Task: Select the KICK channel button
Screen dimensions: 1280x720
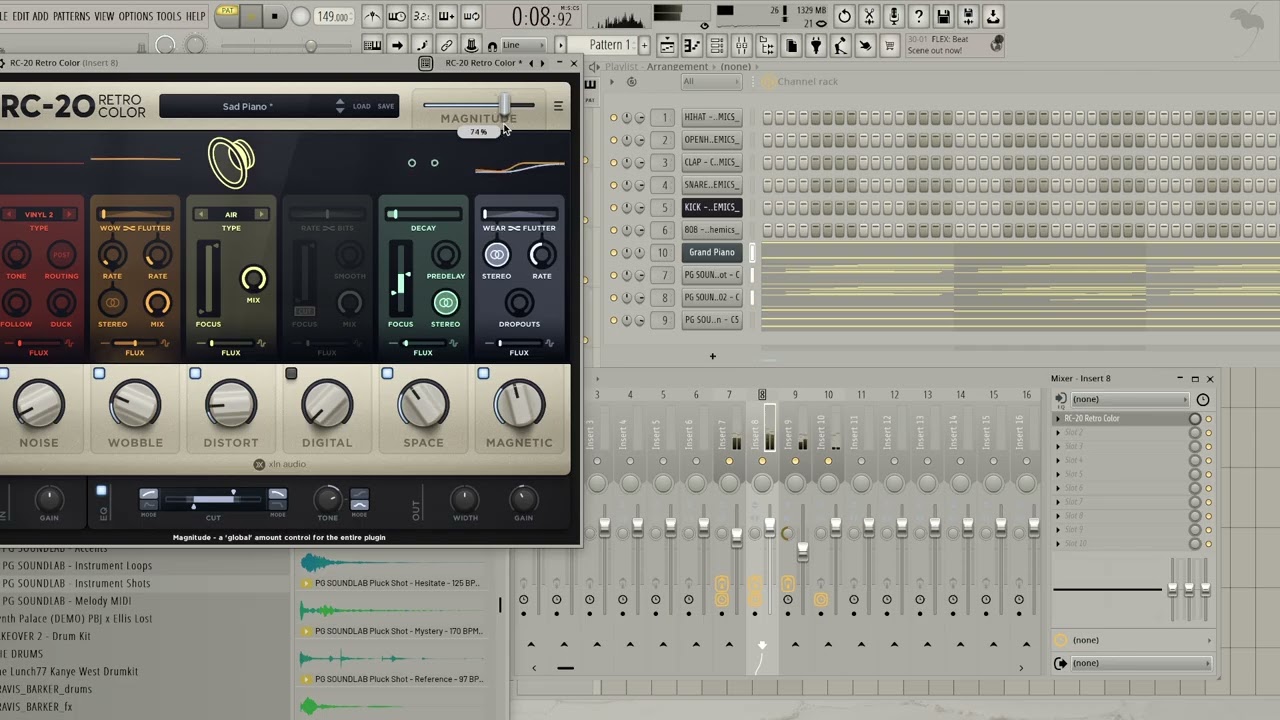Action: pyautogui.click(x=711, y=207)
